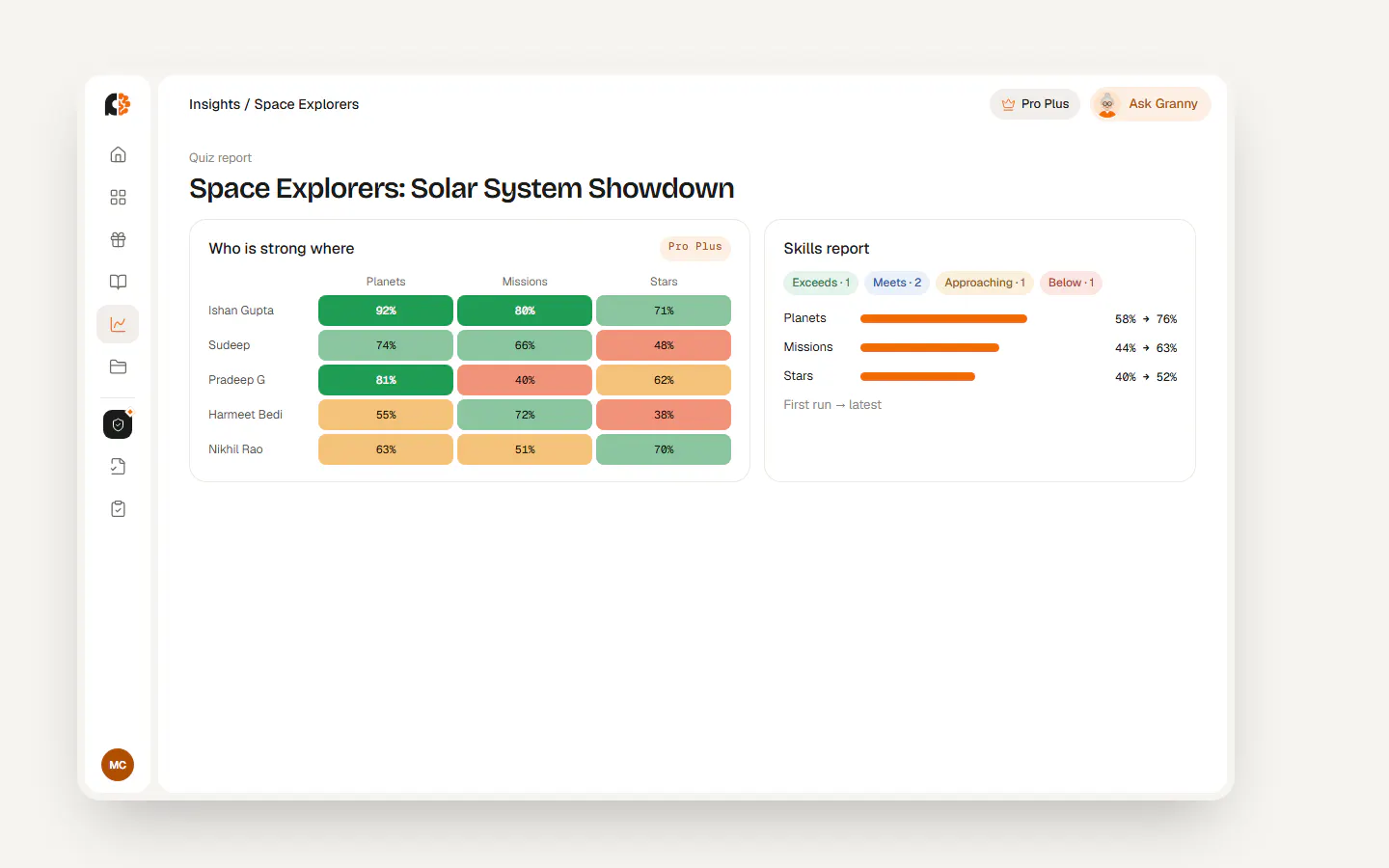The image size is (1389, 868).
Task: Click the Missions column header
Action: pos(525,282)
